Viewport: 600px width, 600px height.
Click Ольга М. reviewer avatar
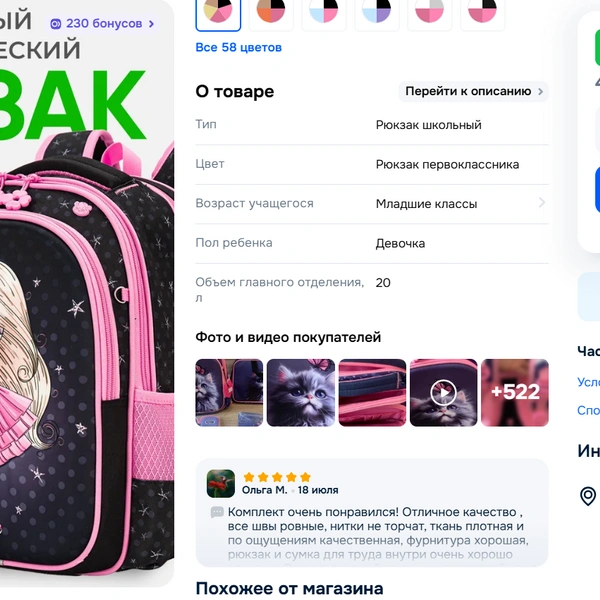[221, 484]
